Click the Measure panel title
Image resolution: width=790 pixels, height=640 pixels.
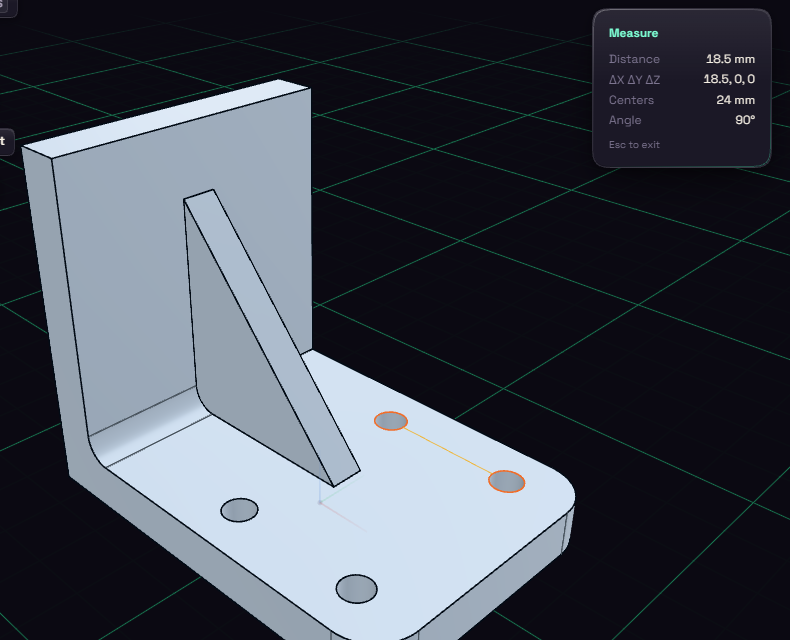point(633,33)
